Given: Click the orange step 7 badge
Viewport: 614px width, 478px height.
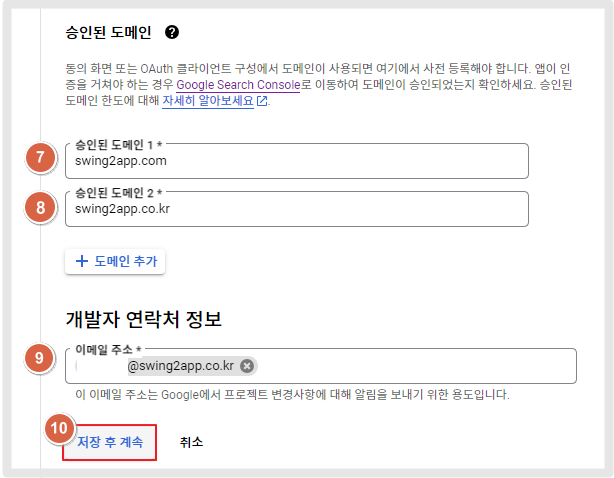Looking at the screenshot, I should click(x=40, y=157).
